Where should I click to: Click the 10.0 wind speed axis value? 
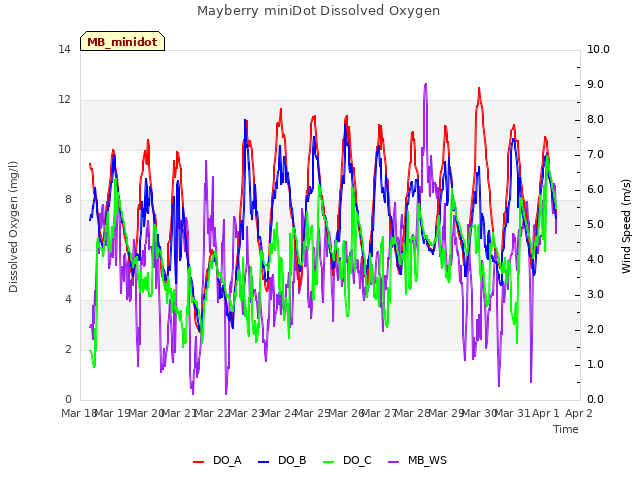click(x=598, y=50)
